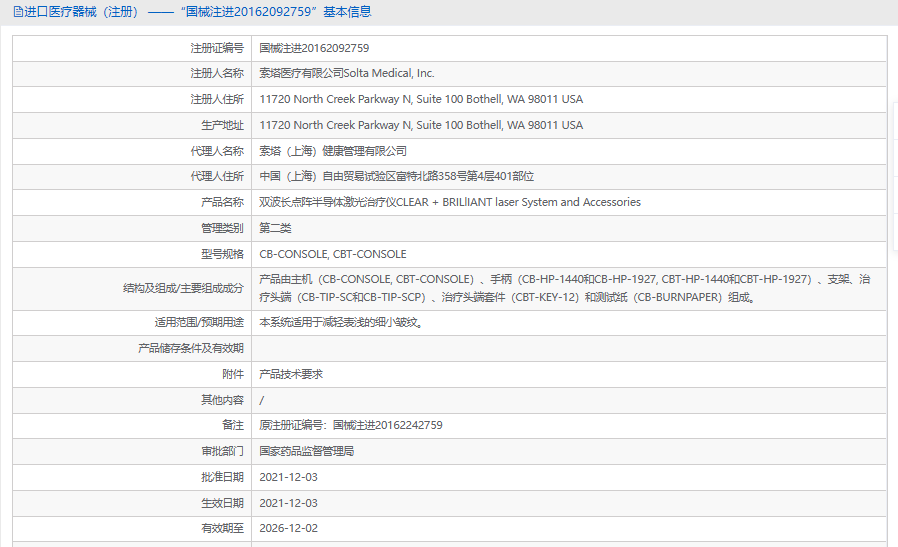
Task: Click the 代理人住所 label
Action: pos(217,176)
